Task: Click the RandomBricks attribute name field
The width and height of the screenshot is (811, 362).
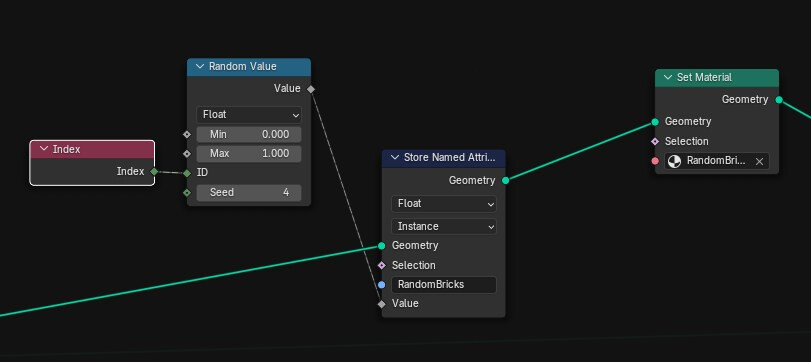Action: tap(444, 285)
